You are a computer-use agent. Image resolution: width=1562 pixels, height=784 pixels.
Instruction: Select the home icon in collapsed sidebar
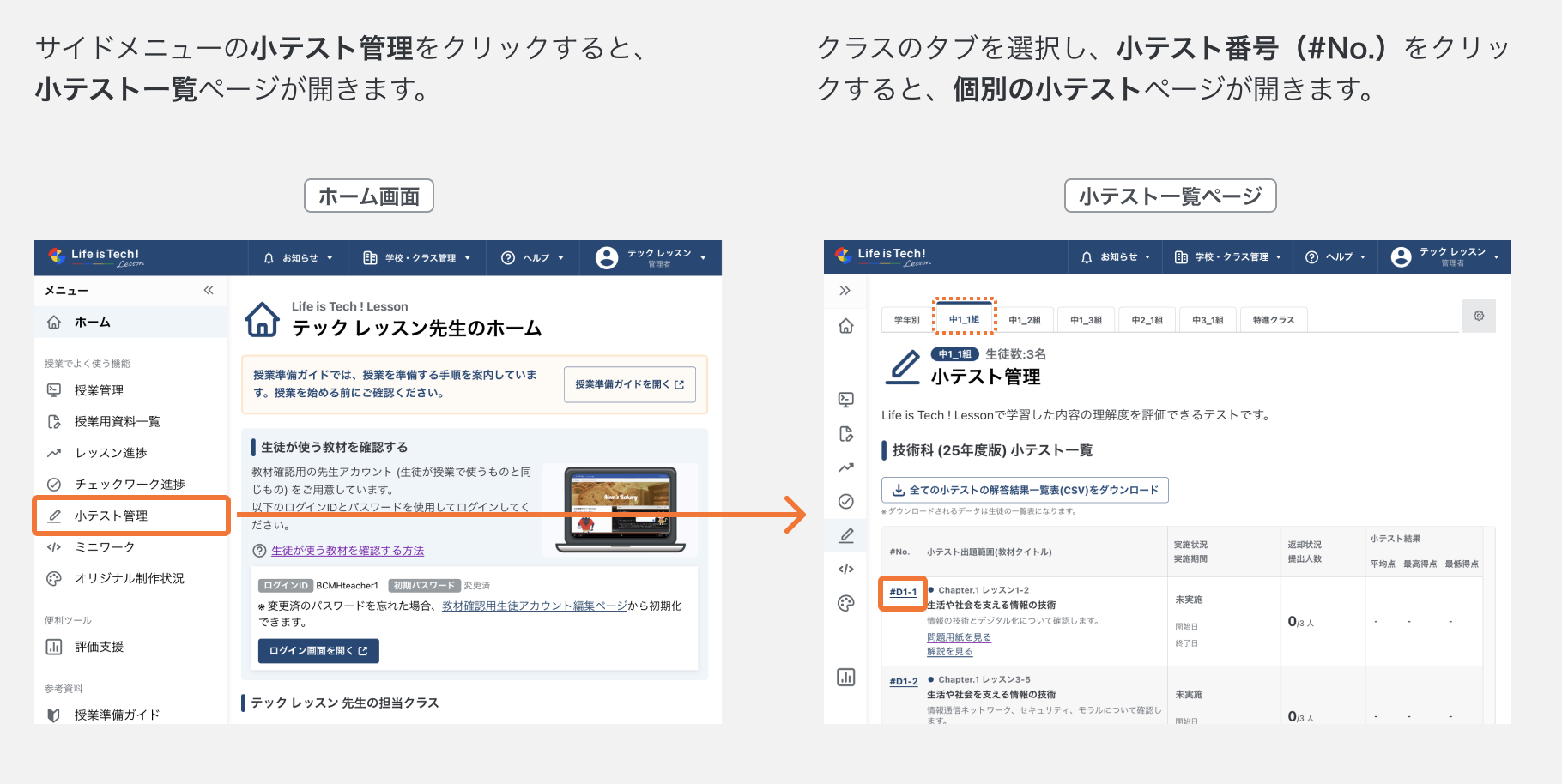click(x=846, y=326)
